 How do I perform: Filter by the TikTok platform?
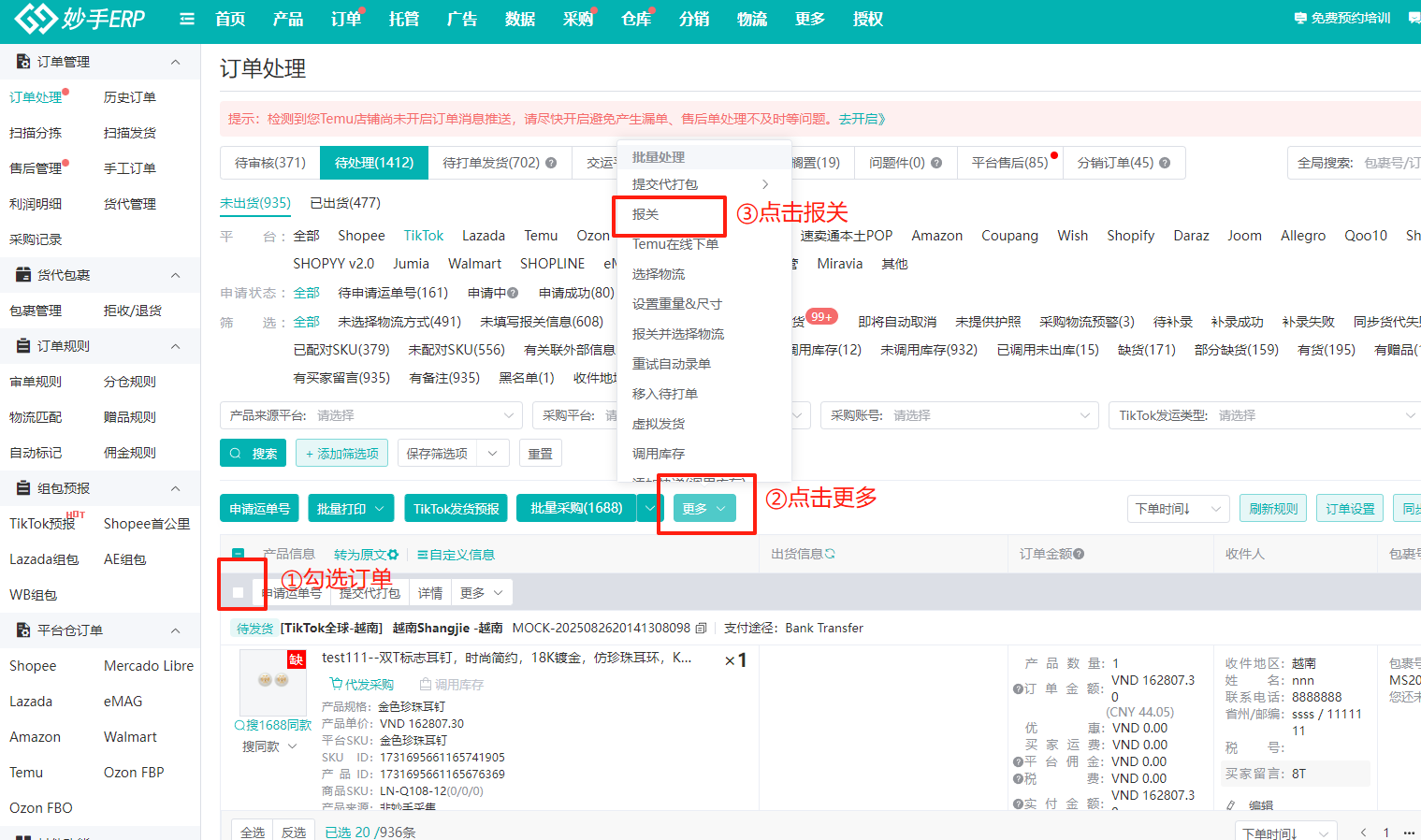tap(424, 236)
